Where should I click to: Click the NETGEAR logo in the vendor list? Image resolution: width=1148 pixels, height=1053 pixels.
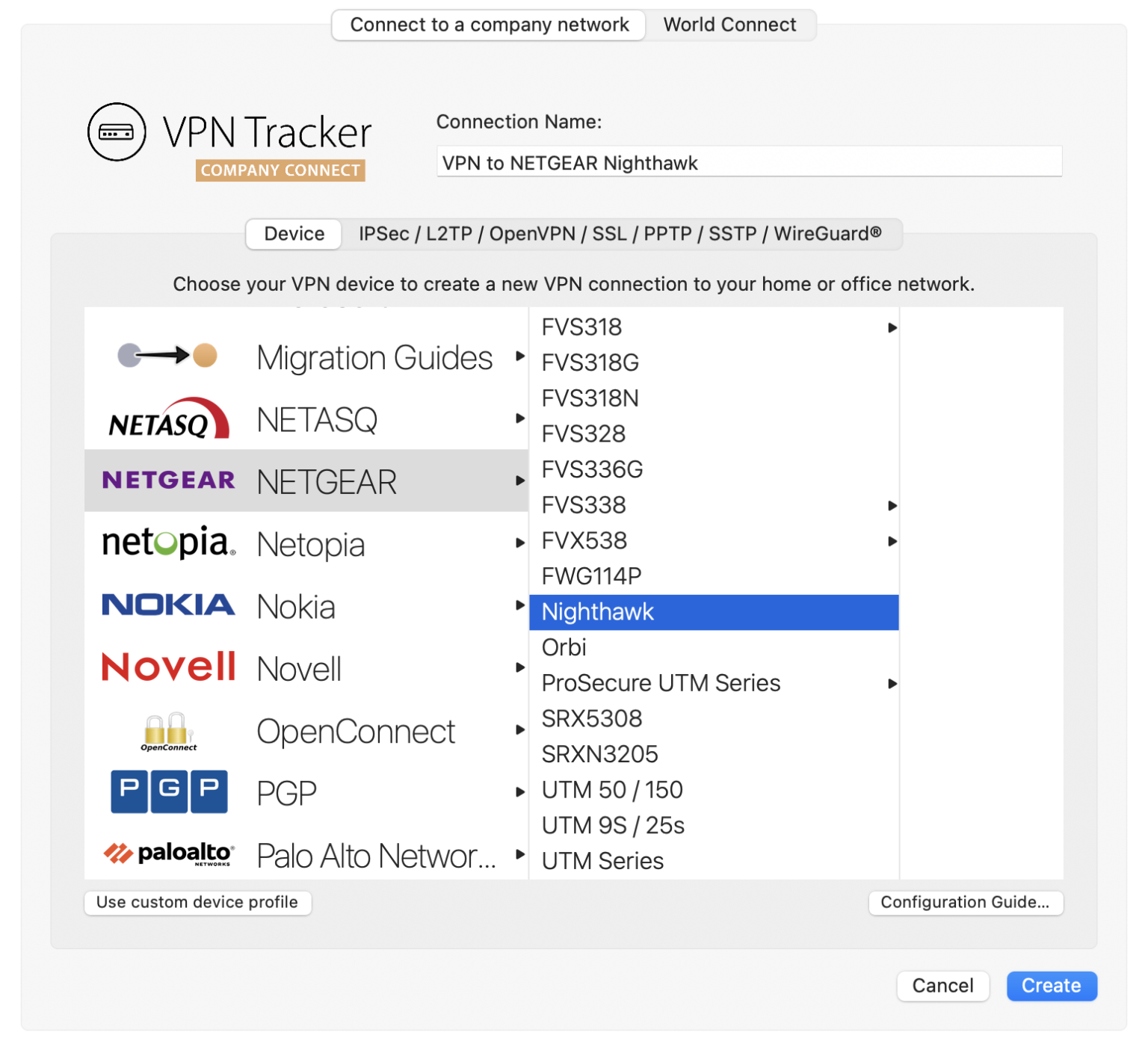pyautogui.click(x=167, y=481)
